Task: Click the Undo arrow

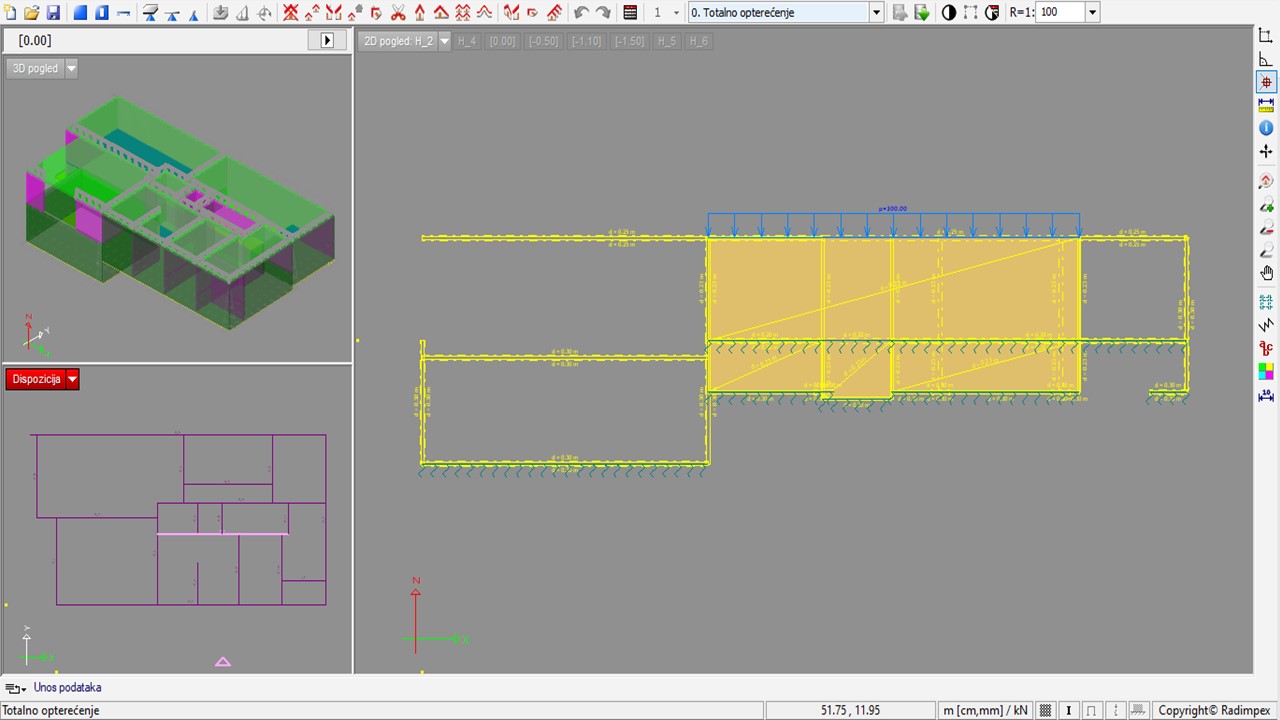Action: 581,13
